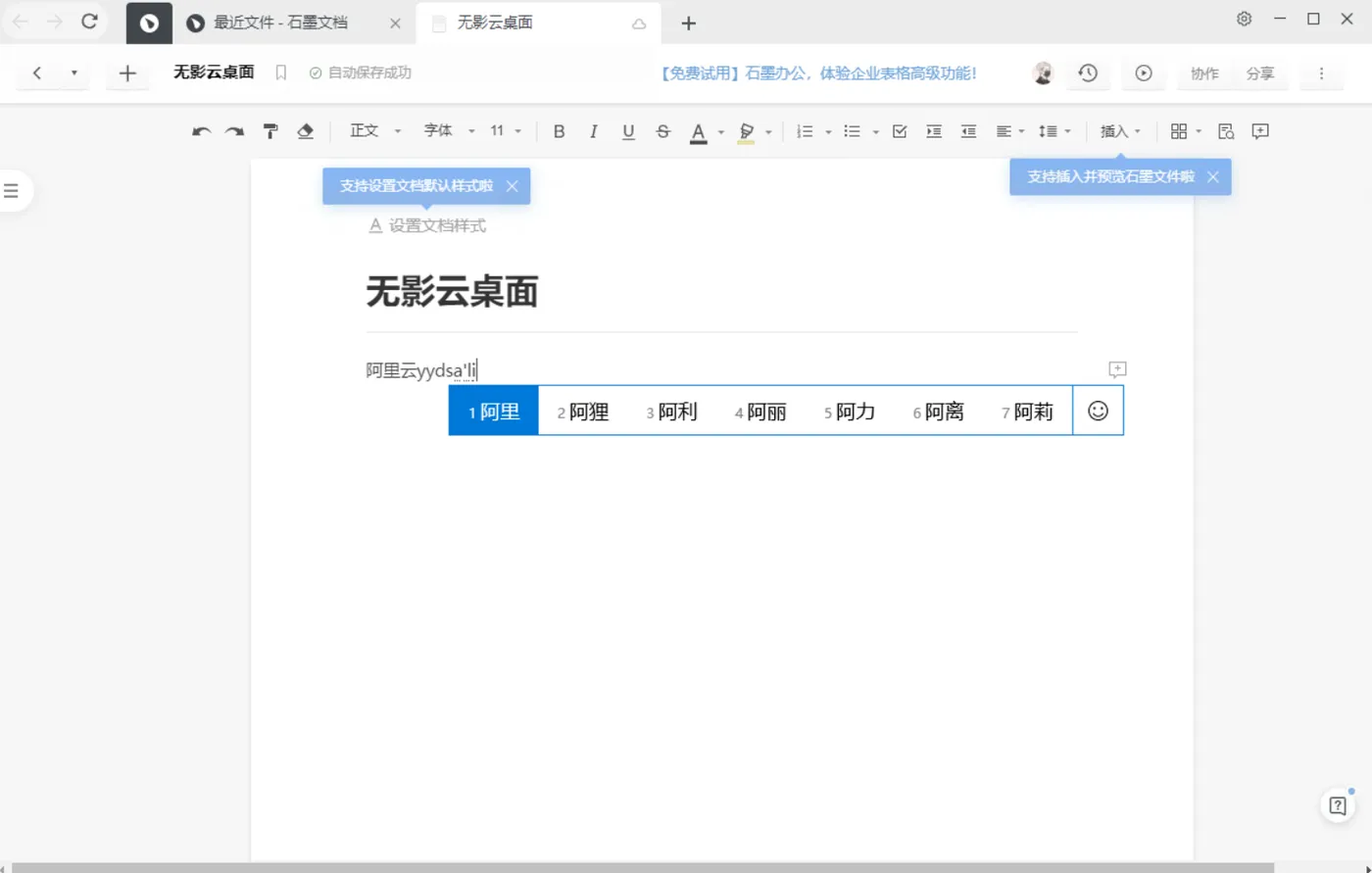The image size is (1372, 873).
Task: Select IME candidate 阿力
Action: tap(850, 412)
